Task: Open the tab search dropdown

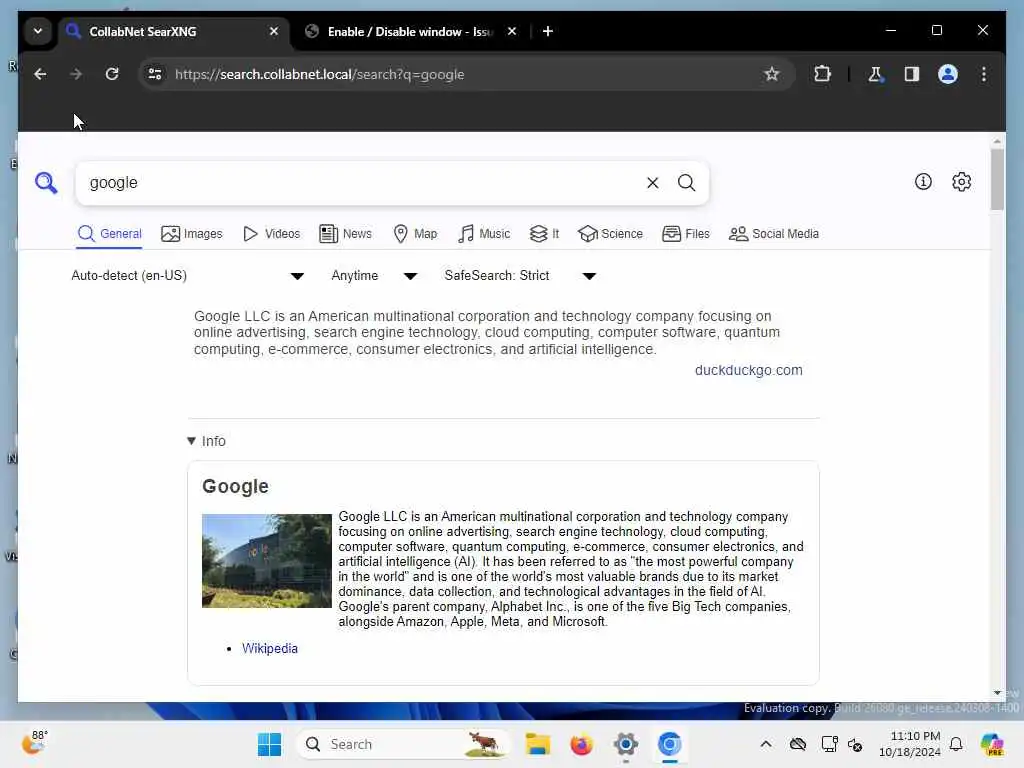Action: (38, 31)
